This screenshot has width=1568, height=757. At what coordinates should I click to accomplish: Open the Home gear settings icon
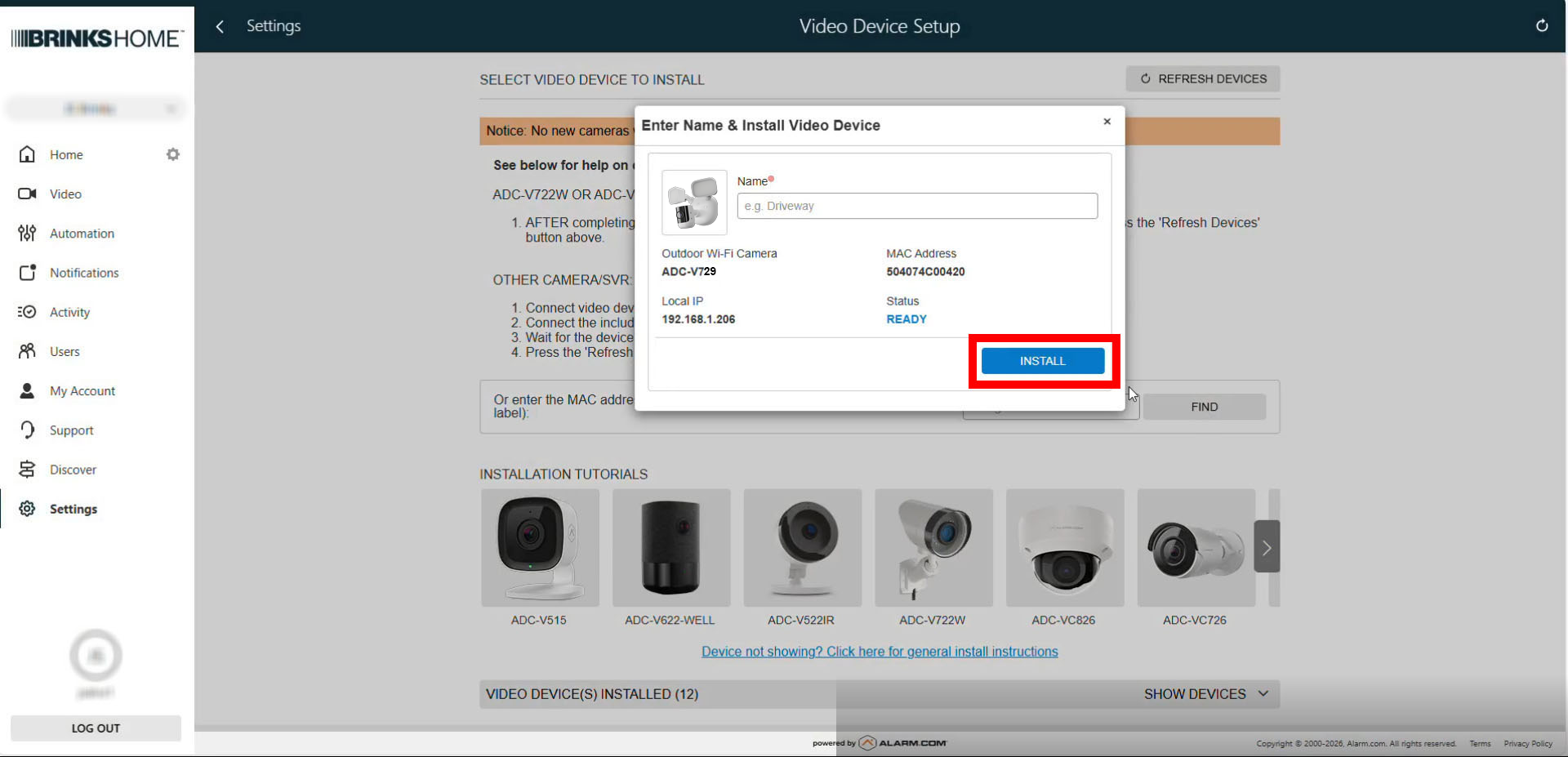tap(173, 154)
